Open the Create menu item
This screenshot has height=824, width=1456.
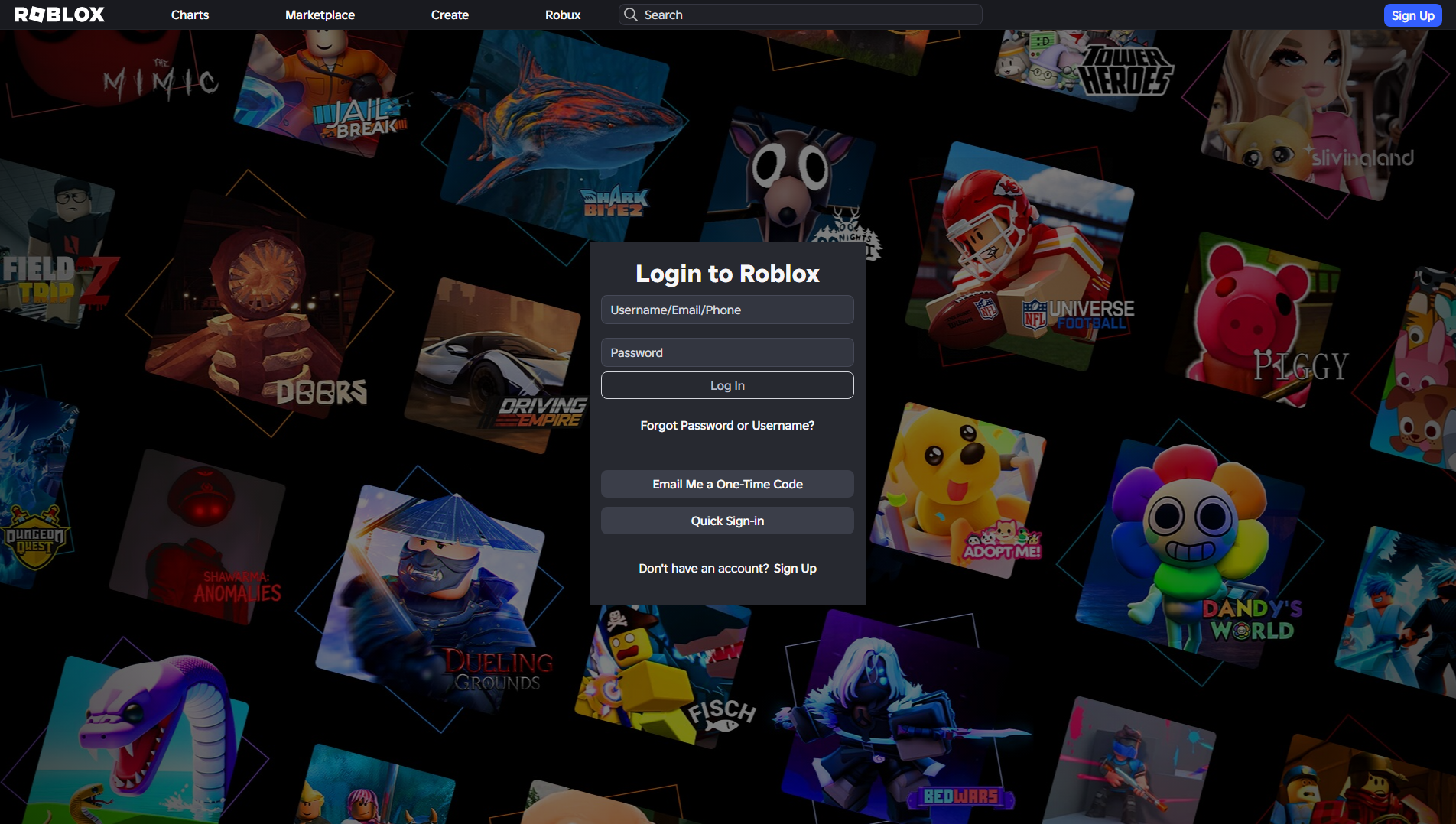450,15
